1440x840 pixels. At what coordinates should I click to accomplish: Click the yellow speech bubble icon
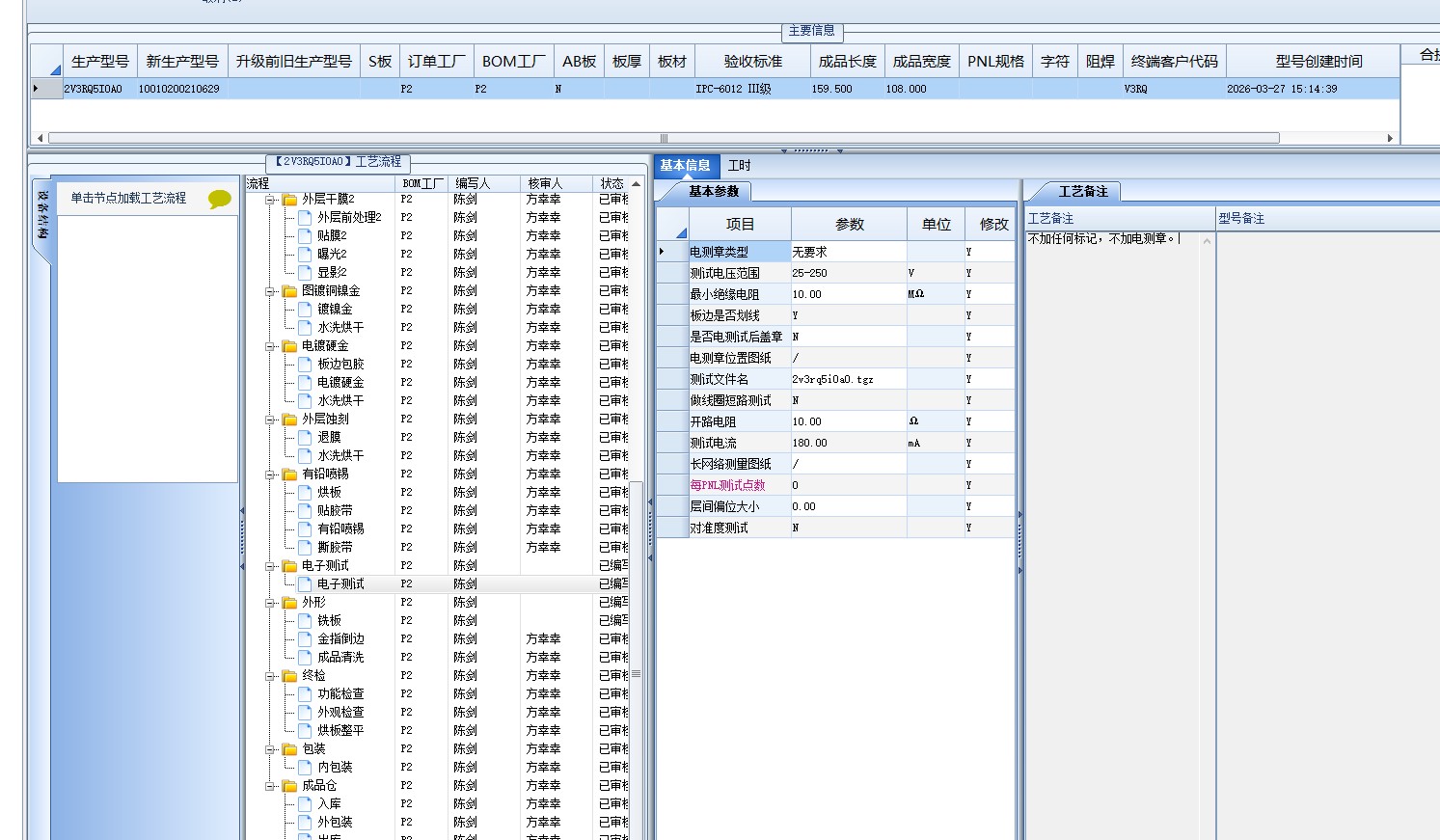220,199
